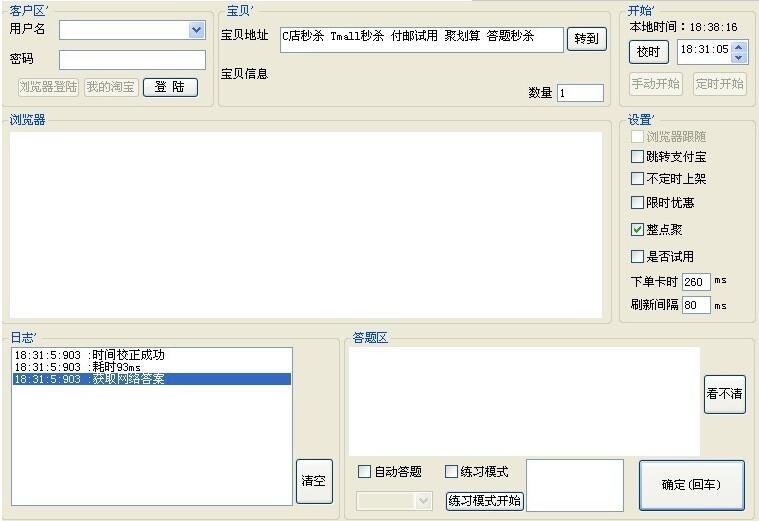Open the 用户名 dropdown arrow
The width and height of the screenshot is (759, 521).
click(x=197, y=30)
